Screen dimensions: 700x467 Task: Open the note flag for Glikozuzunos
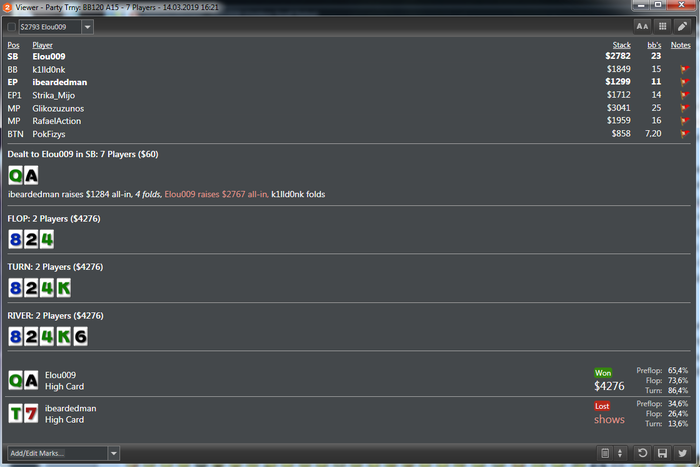(684, 108)
